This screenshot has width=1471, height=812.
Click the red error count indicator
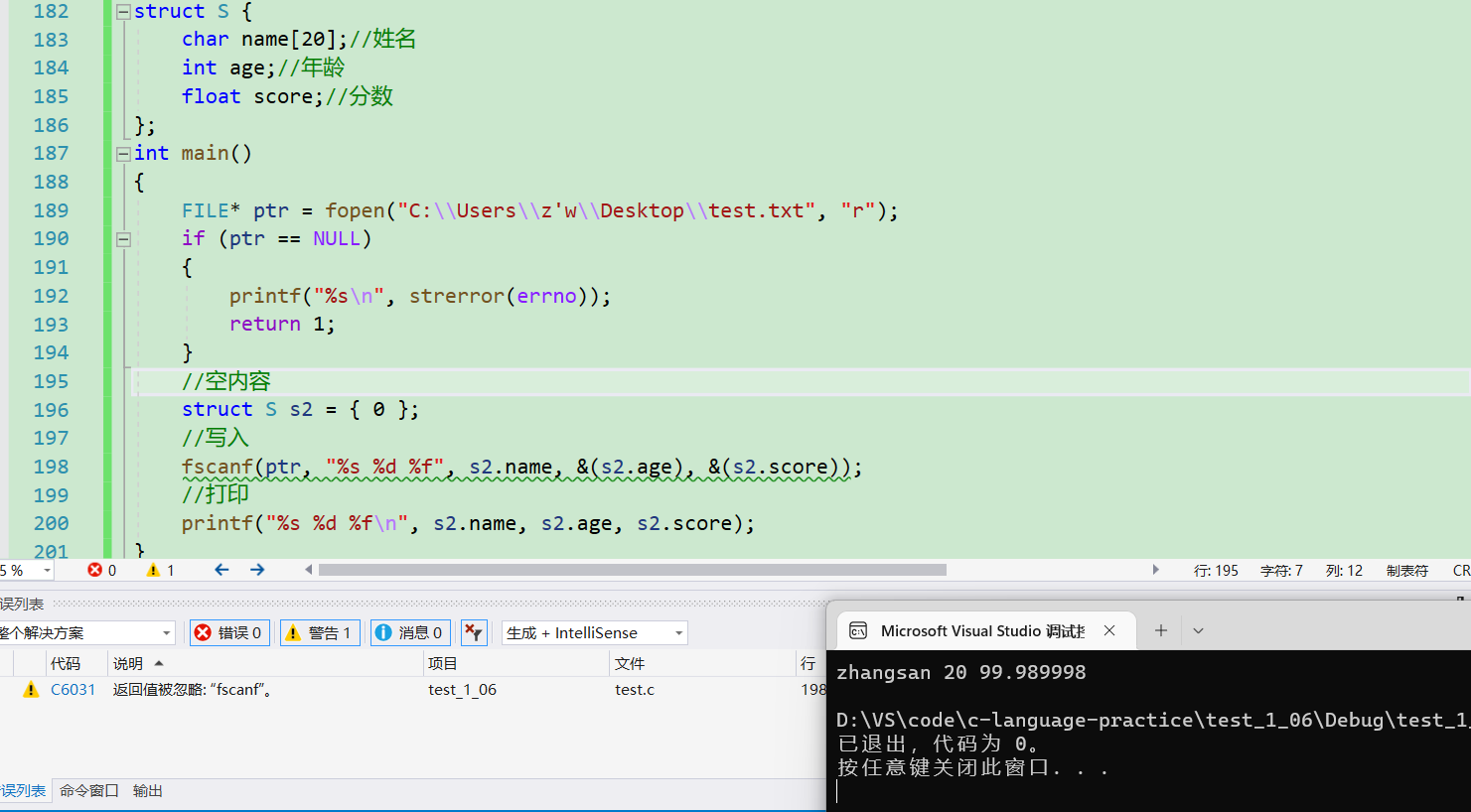click(102, 571)
